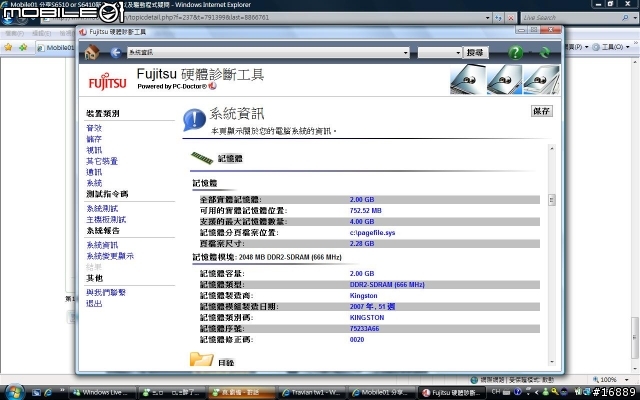Click IE stop button with red X

click(511, 18)
